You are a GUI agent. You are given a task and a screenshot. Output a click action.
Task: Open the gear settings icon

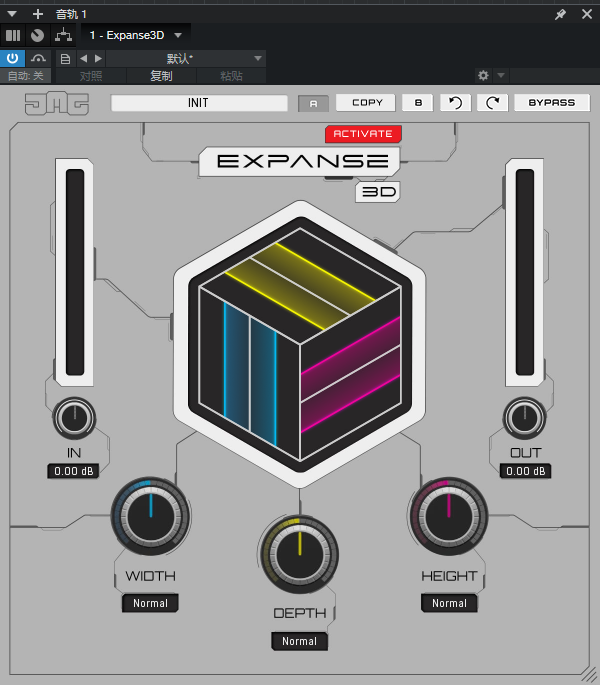[x=483, y=76]
